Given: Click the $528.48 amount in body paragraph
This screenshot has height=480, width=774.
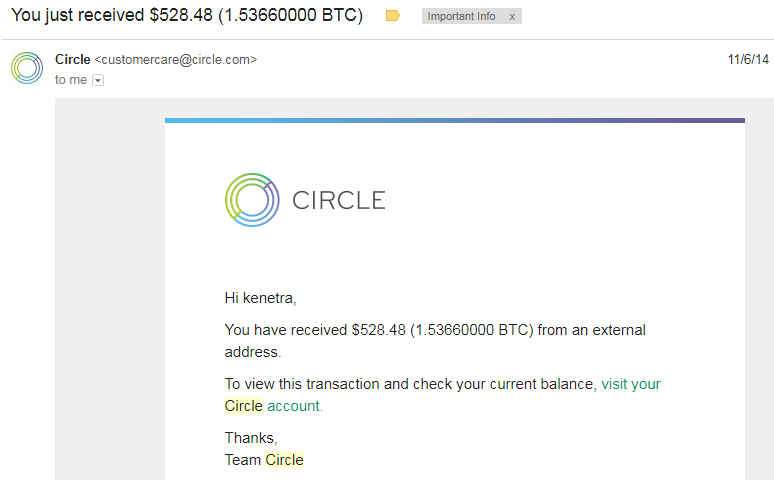Looking at the screenshot, I should pos(378,330).
